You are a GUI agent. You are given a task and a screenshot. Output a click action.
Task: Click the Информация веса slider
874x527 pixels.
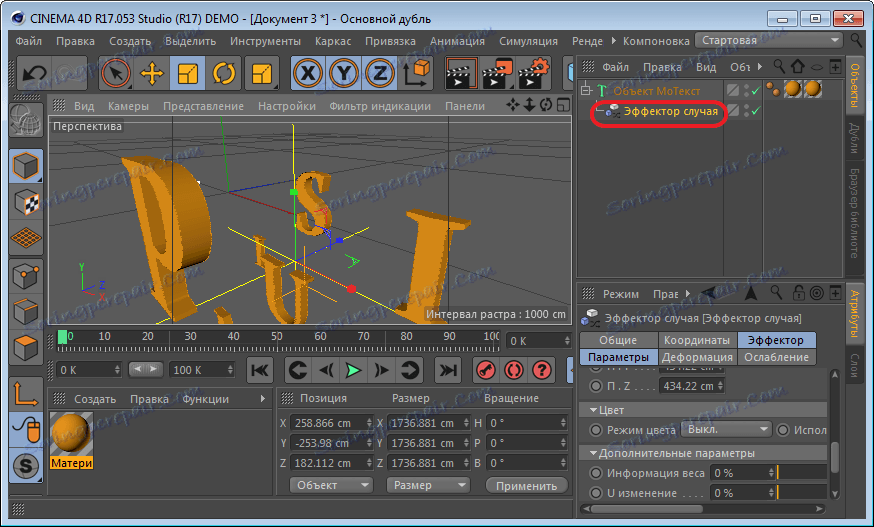pyautogui.click(x=802, y=473)
